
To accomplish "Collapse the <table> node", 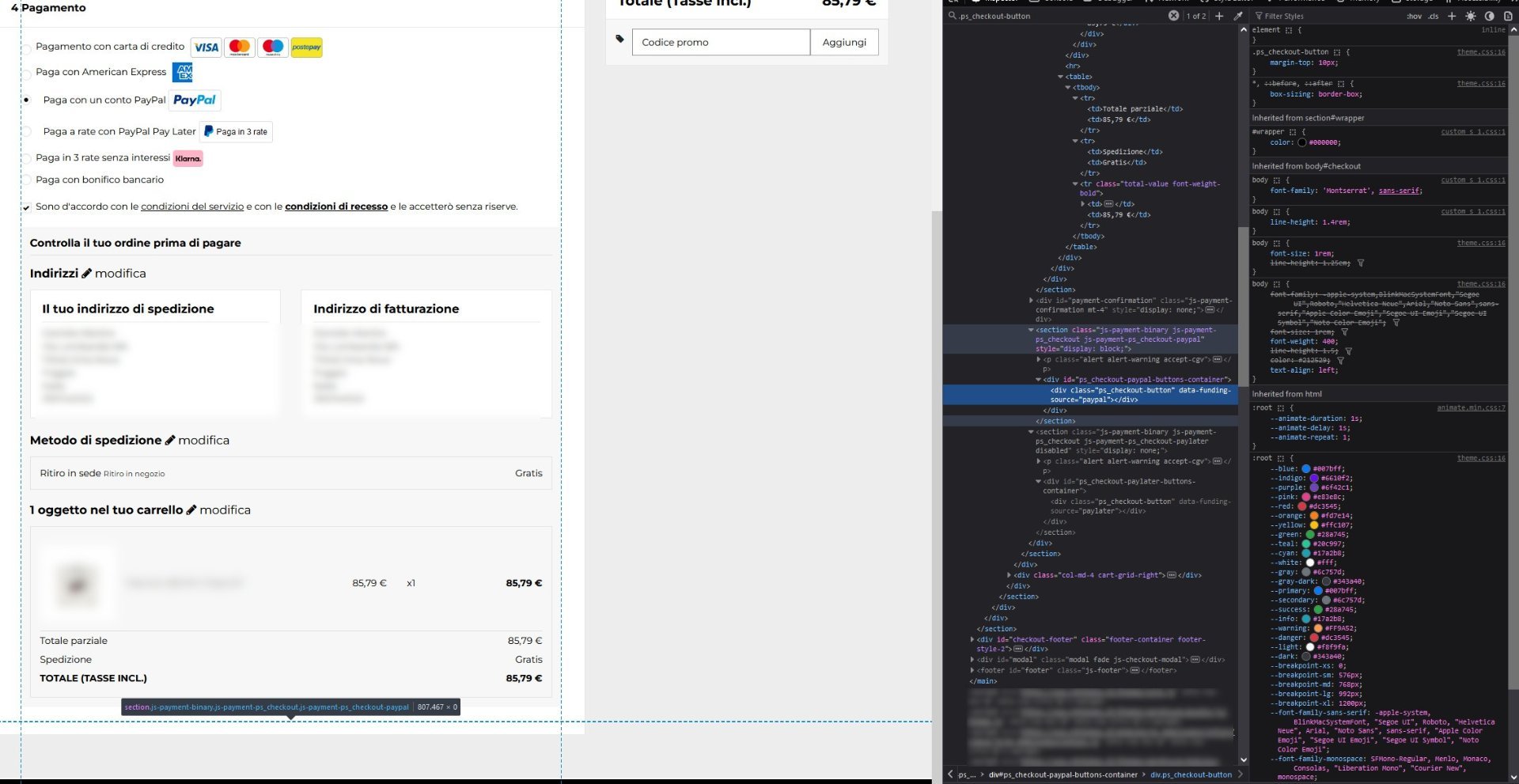I will coord(1061,77).
